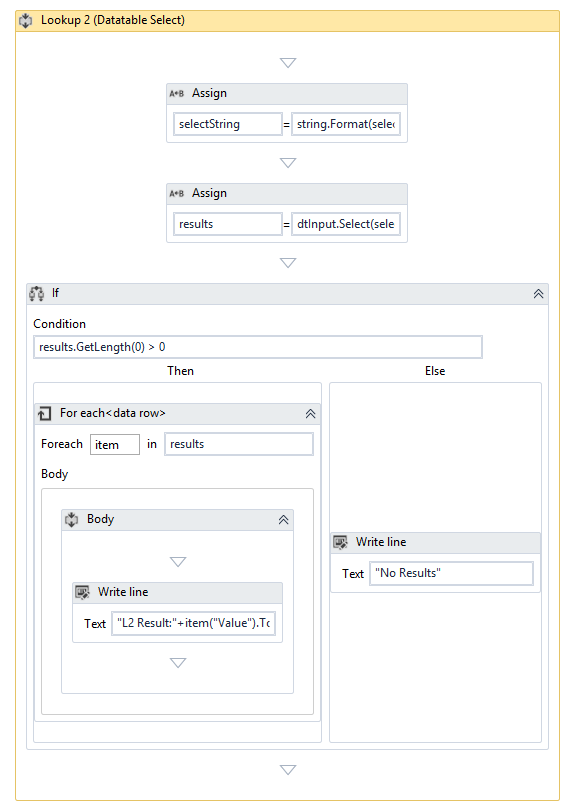Collapse the If activity
The image size is (565, 810).
coord(538,294)
